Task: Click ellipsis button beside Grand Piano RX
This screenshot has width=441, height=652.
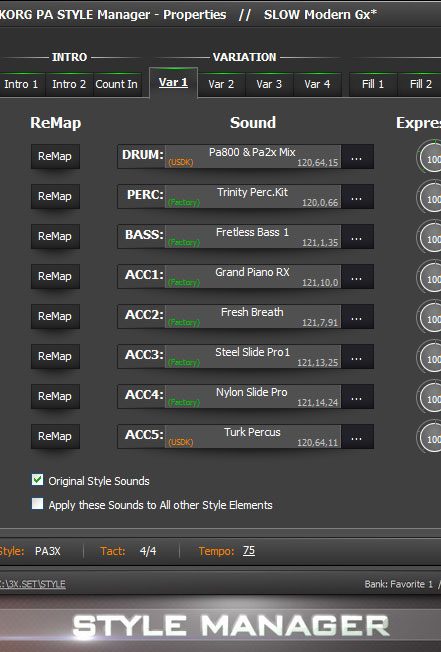Action: [357, 277]
